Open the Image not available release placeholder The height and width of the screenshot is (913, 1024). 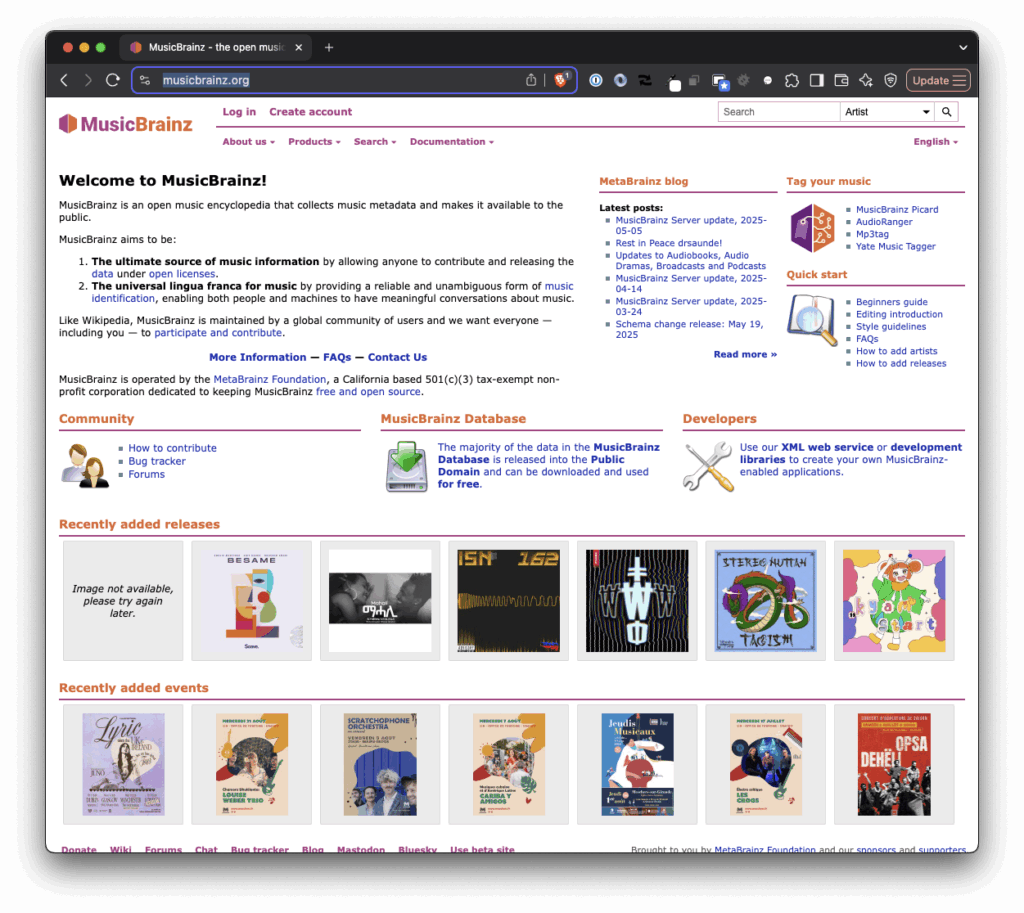[123, 601]
